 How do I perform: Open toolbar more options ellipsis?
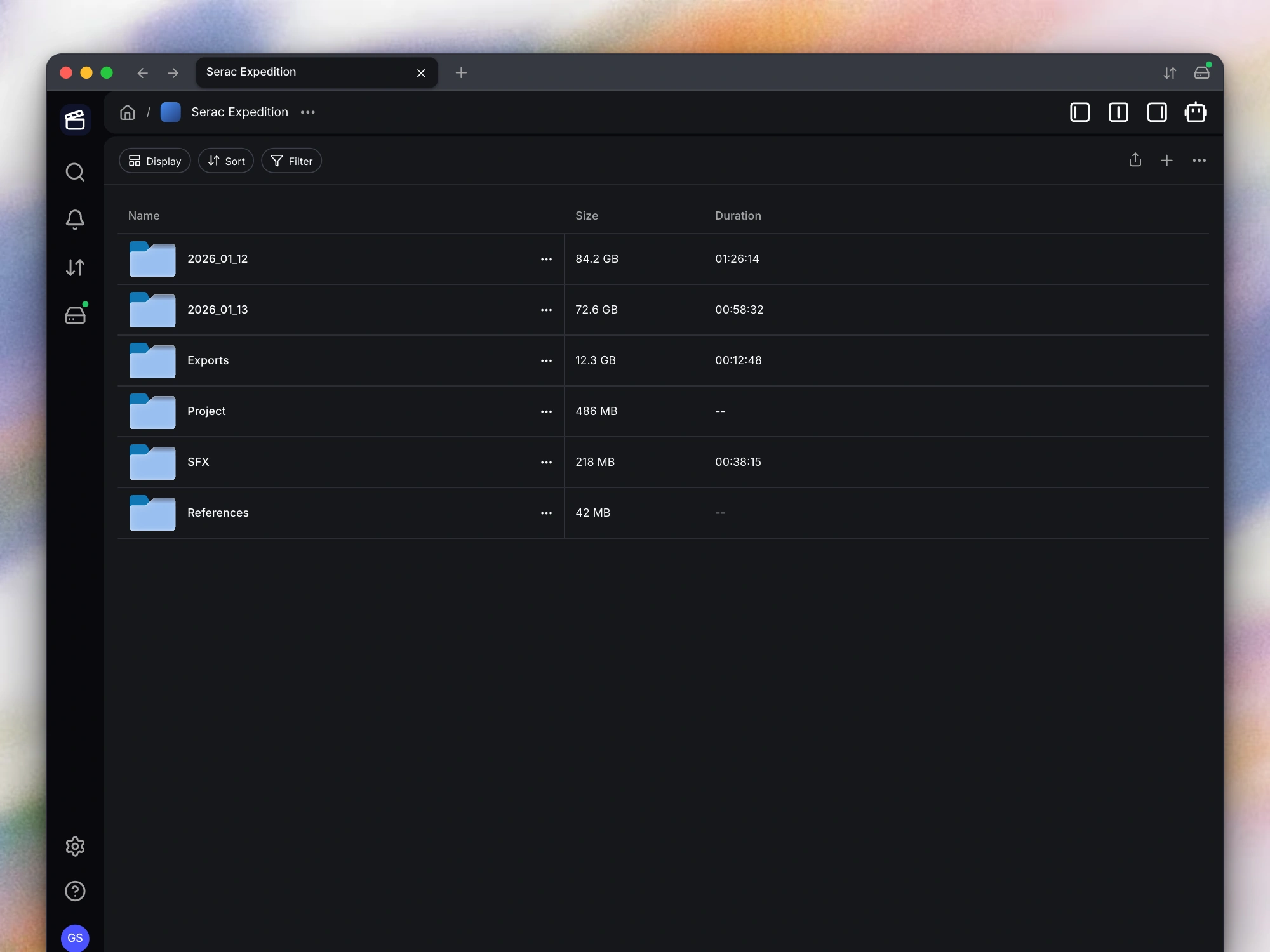(1199, 161)
